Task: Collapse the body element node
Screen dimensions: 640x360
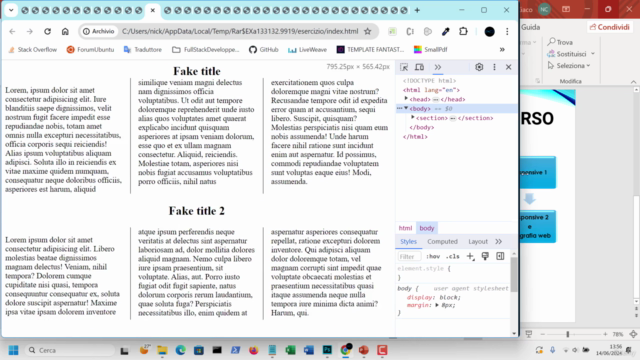Action: (406, 108)
